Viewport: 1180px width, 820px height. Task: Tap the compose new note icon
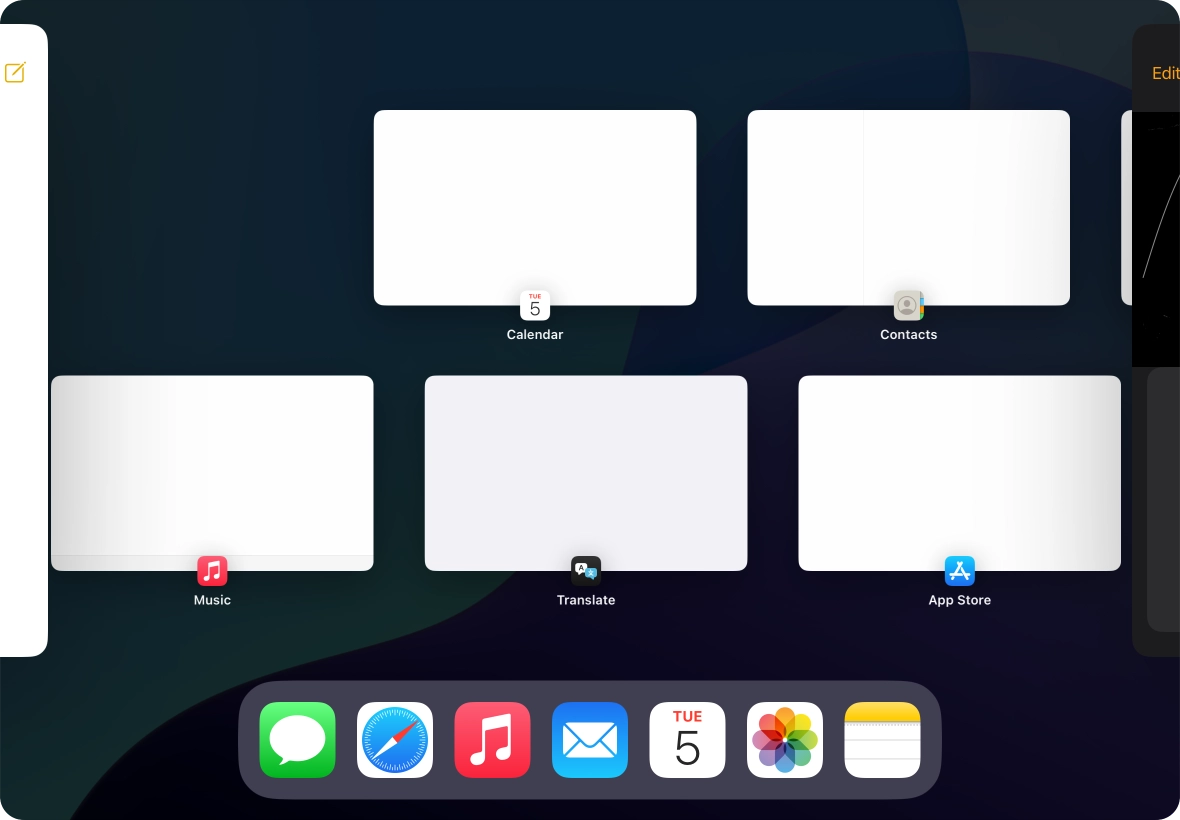[x=15, y=72]
